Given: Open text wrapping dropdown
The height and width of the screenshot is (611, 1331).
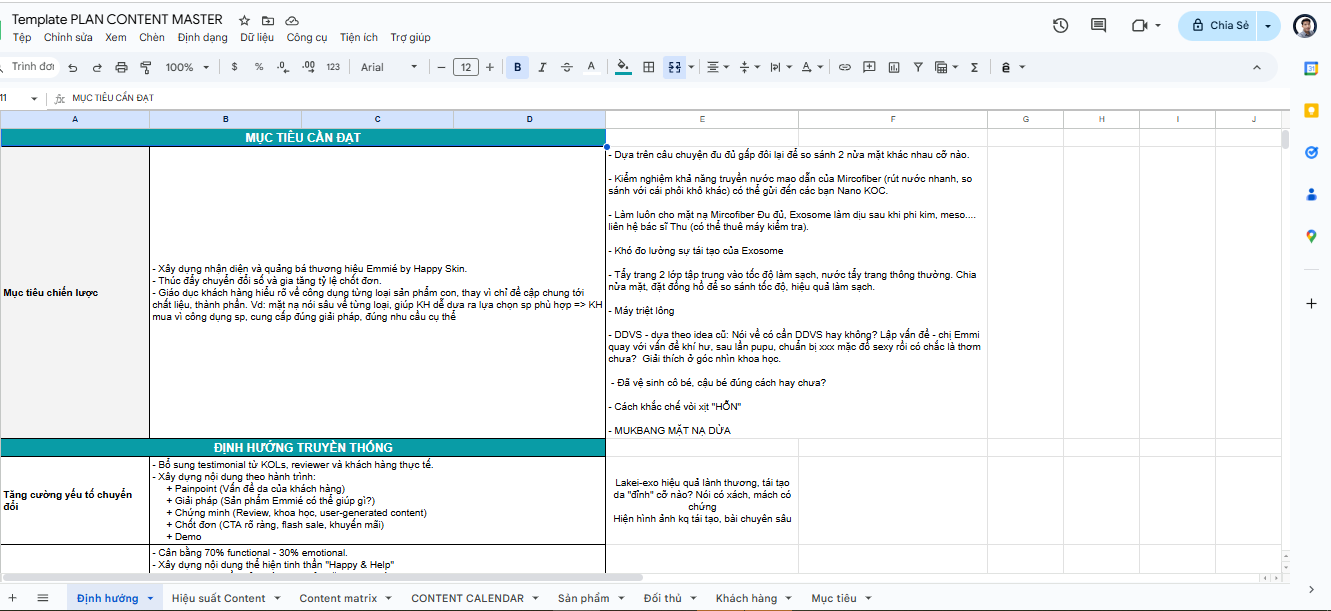Looking at the screenshot, I should [x=780, y=67].
